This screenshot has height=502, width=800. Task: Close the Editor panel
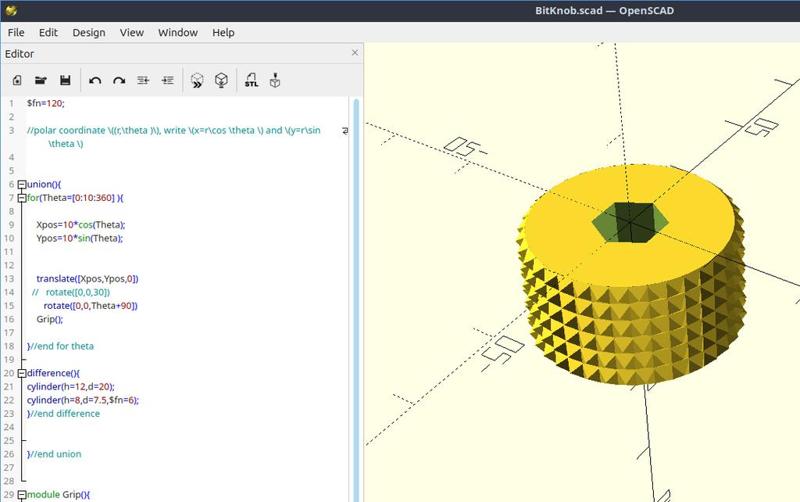[355, 53]
